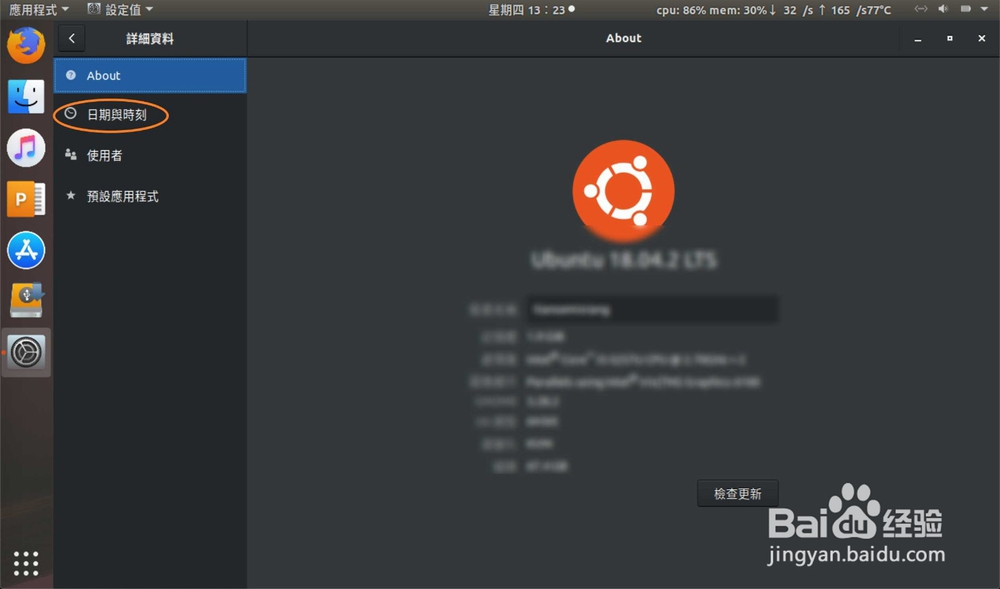Open the music player dock icon
This screenshot has height=589, width=1000.
(26, 148)
